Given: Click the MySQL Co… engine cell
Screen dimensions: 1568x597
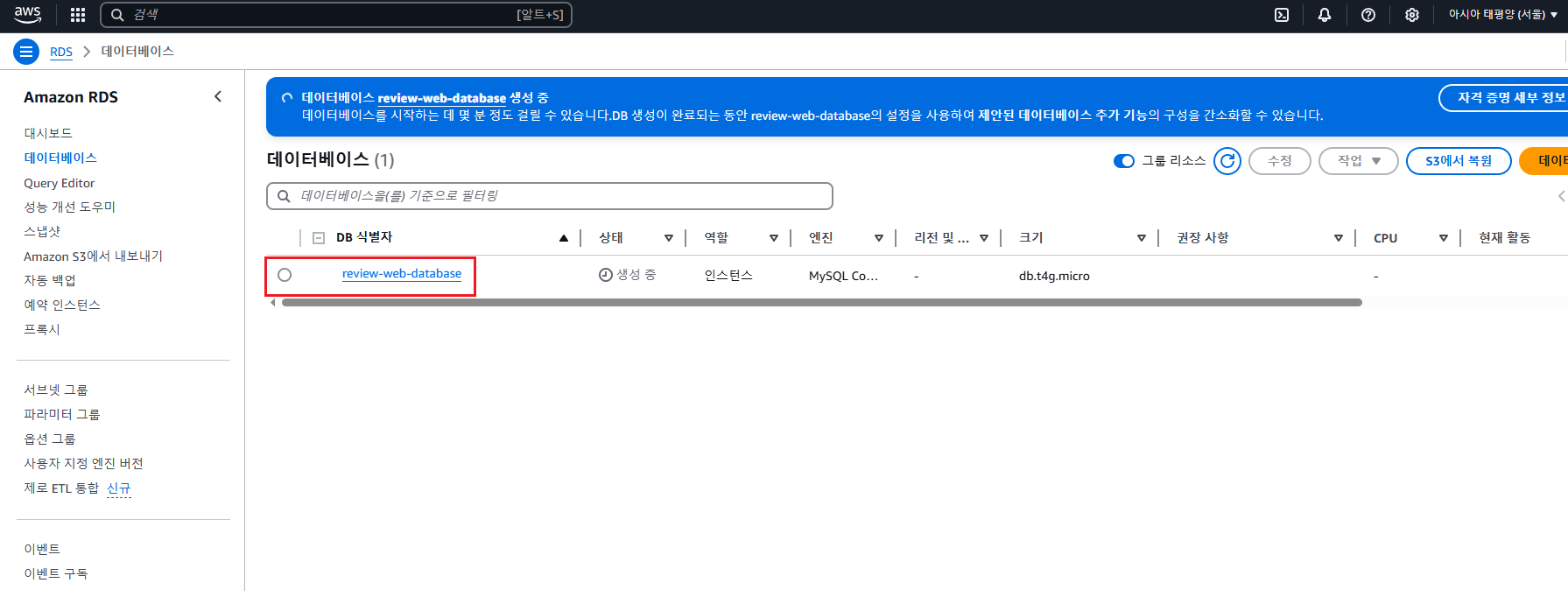Looking at the screenshot, I should point(843,276).
